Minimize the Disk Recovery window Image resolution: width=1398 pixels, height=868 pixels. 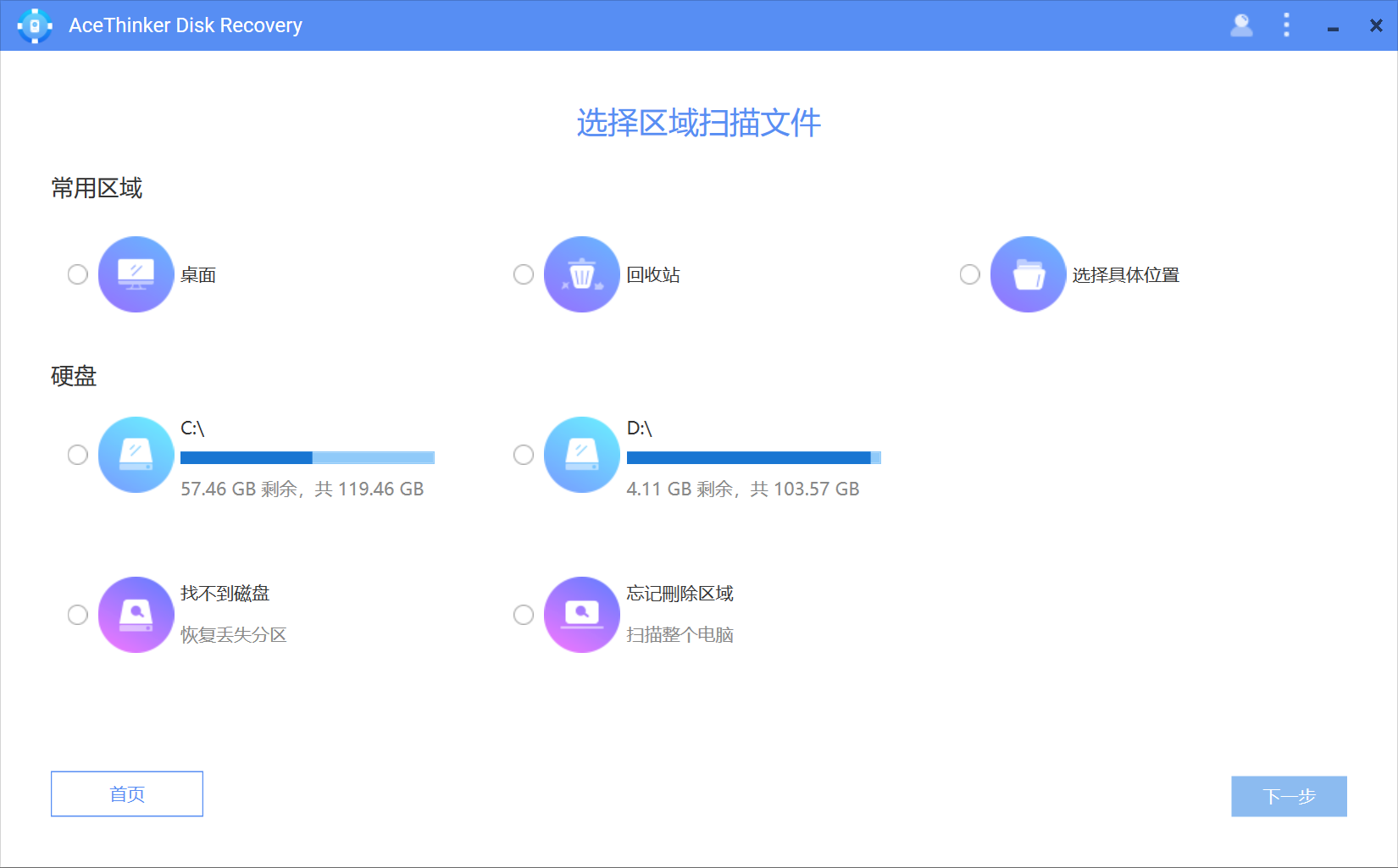pyautogui.click(x=1333, y=28)
